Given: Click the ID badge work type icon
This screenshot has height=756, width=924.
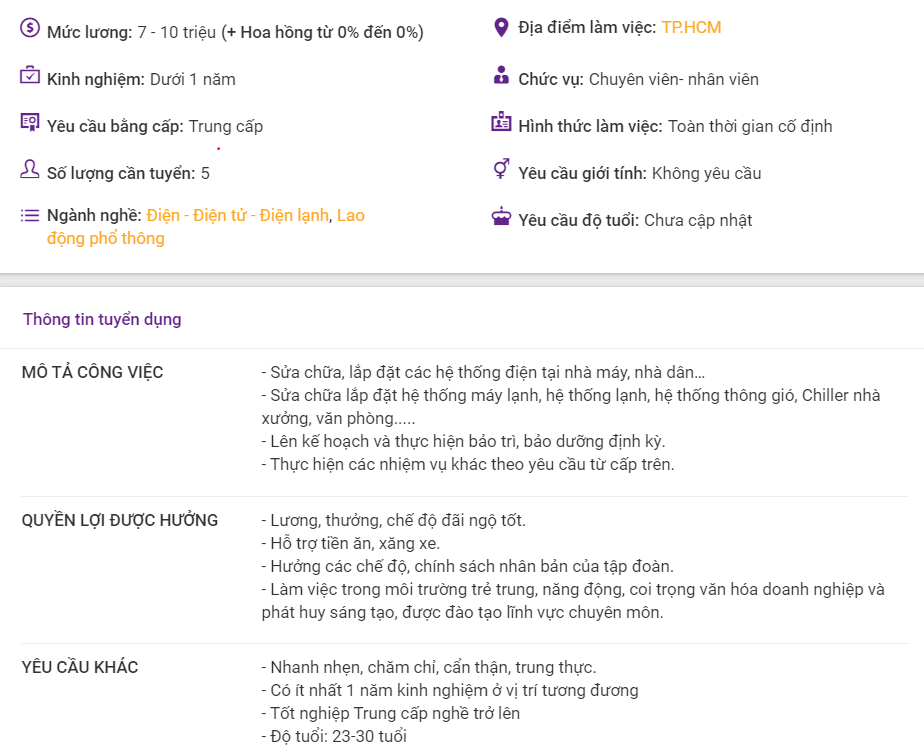Looking at the screenshot, I should (501, 121).
